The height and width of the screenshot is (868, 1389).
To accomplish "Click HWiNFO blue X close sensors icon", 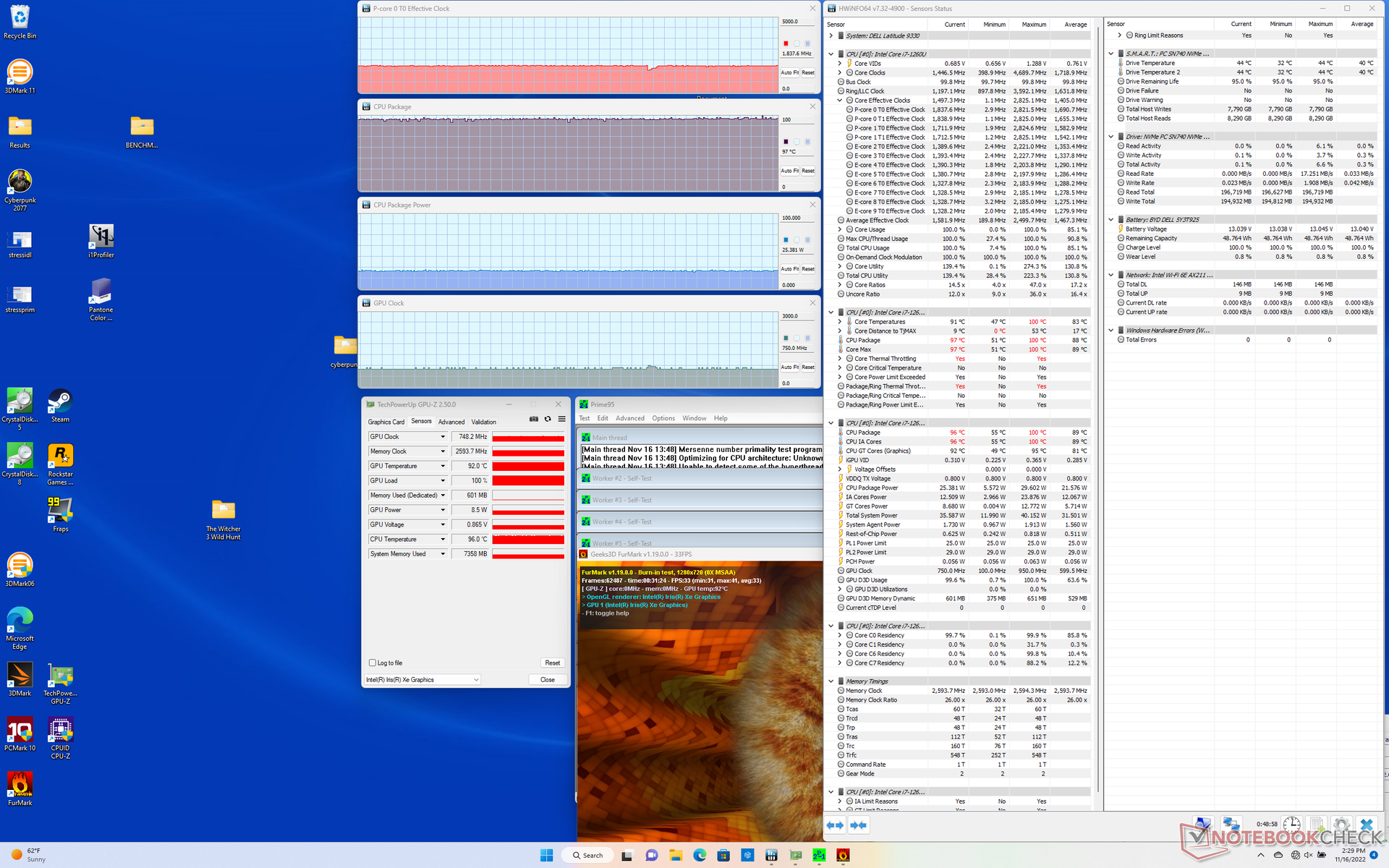I will point(1366,825).
